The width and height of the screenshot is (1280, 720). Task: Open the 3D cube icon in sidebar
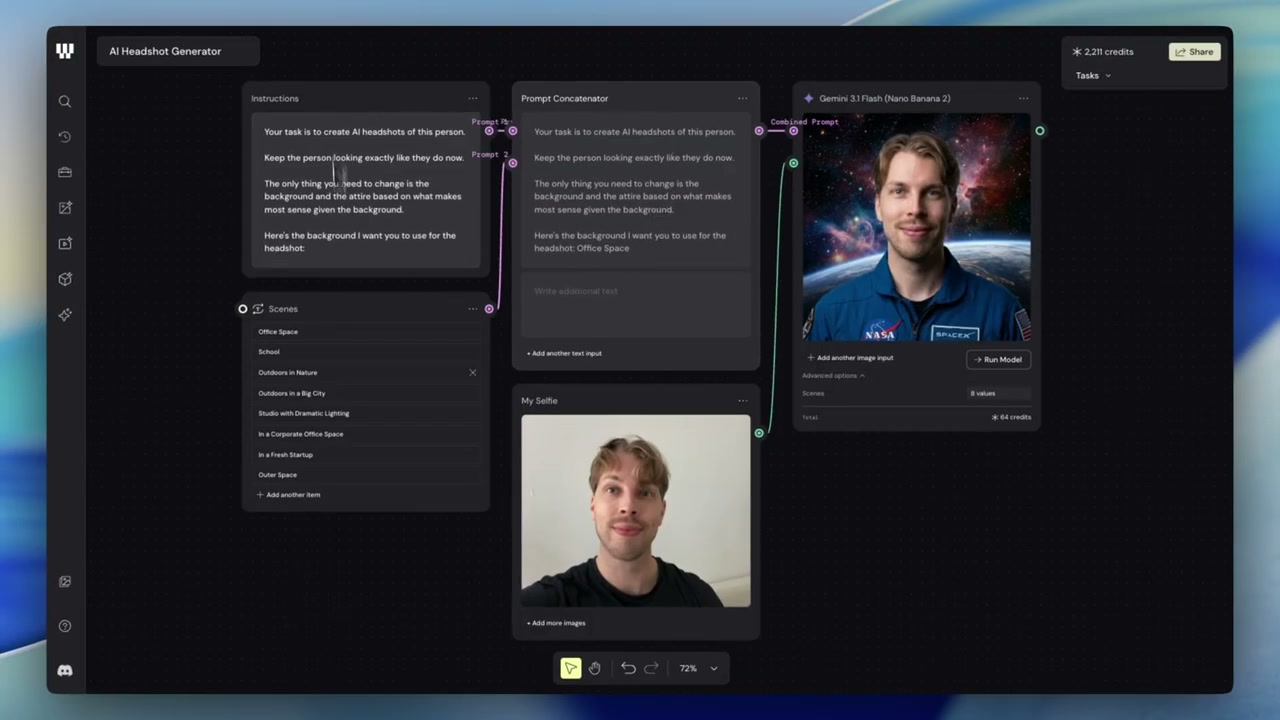tap(65, 279)
